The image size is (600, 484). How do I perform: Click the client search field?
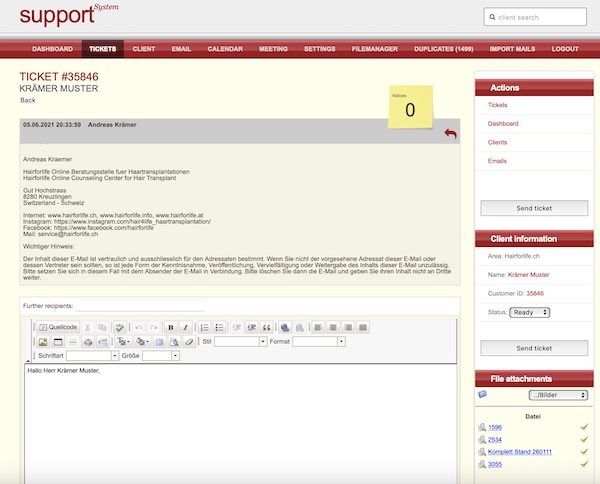pyautogui.click(x=535, y=17)
